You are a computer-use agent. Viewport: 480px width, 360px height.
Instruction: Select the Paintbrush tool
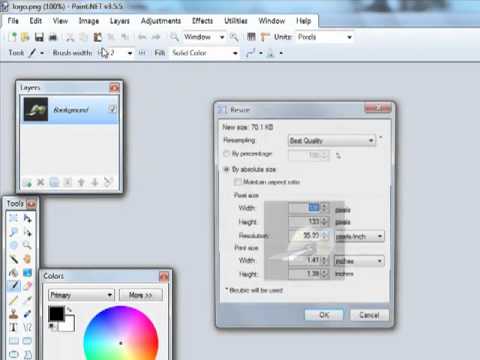pos(13,286)
